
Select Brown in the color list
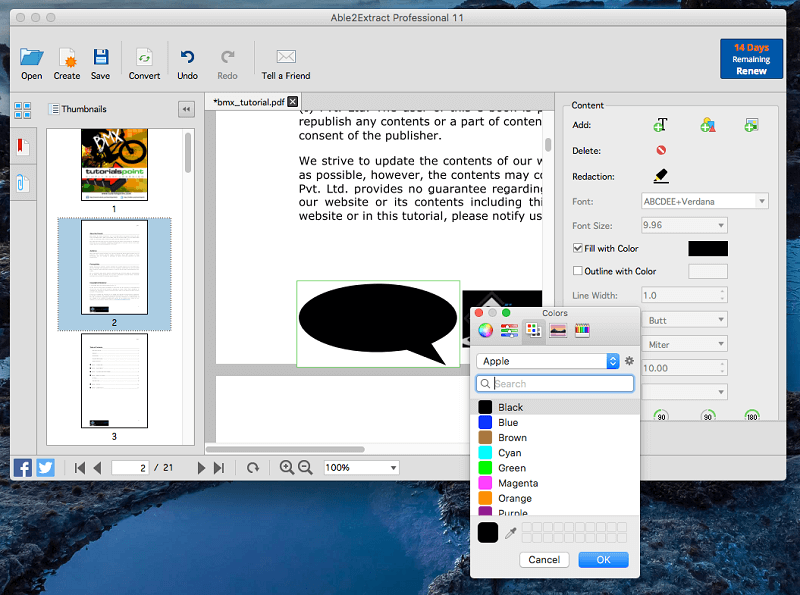(555, 438)
